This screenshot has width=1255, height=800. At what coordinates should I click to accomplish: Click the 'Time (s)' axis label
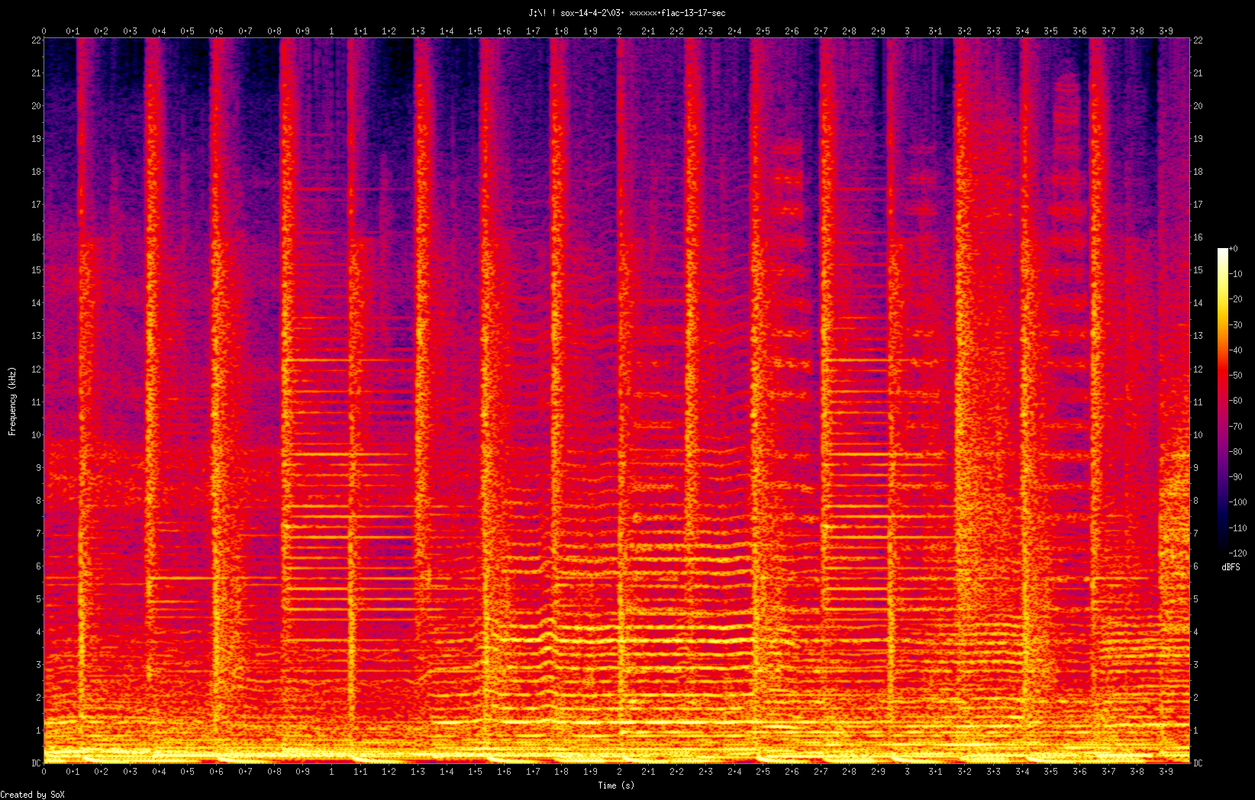pos(616,786)
